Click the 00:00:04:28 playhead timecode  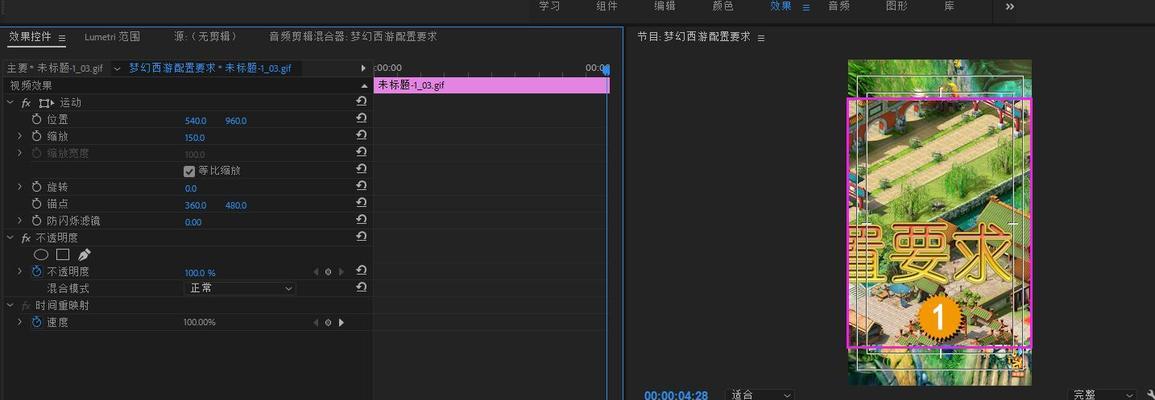675,396
